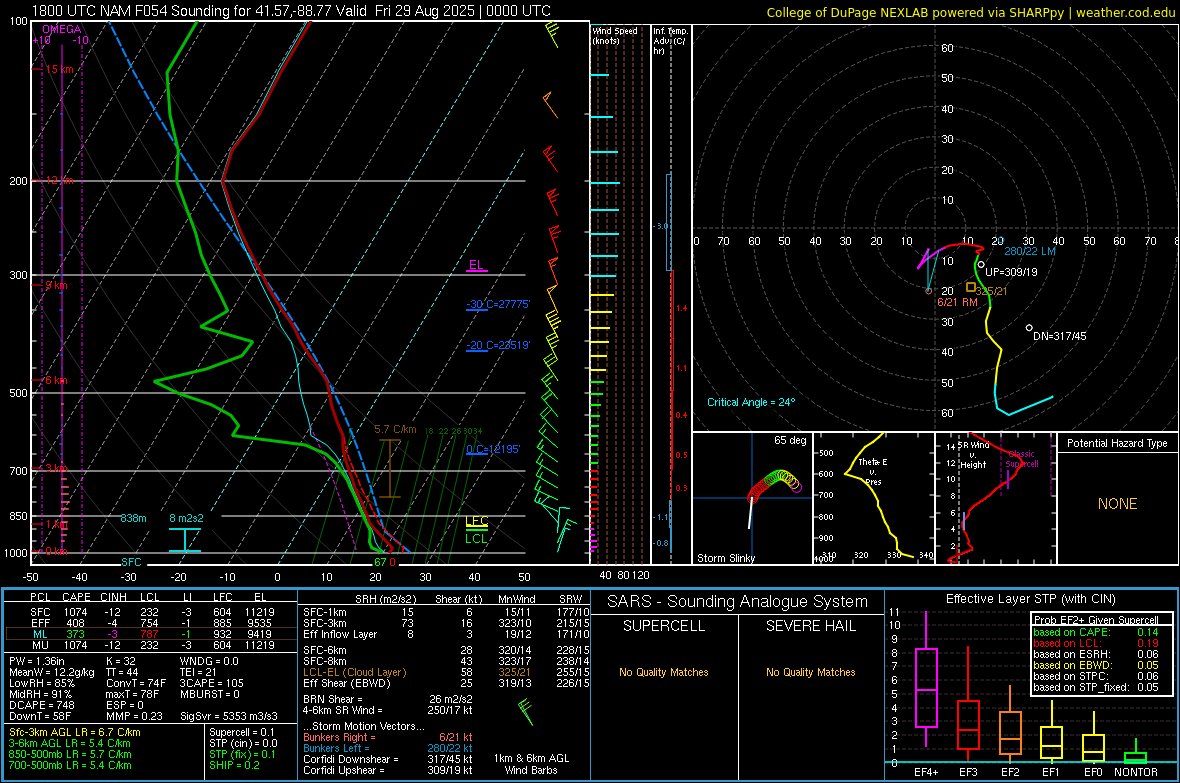
Task: Click the Supercell = 0.1 composite value
Action: (x=242, y=732)
